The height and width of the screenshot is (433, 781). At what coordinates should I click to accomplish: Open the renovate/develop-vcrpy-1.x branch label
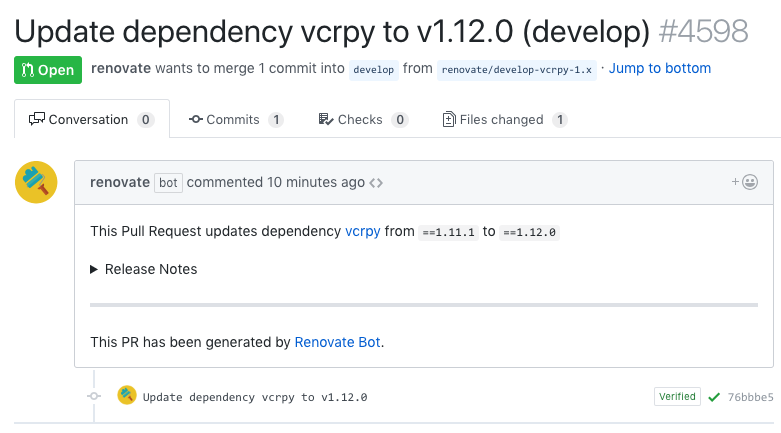(517, 70)
